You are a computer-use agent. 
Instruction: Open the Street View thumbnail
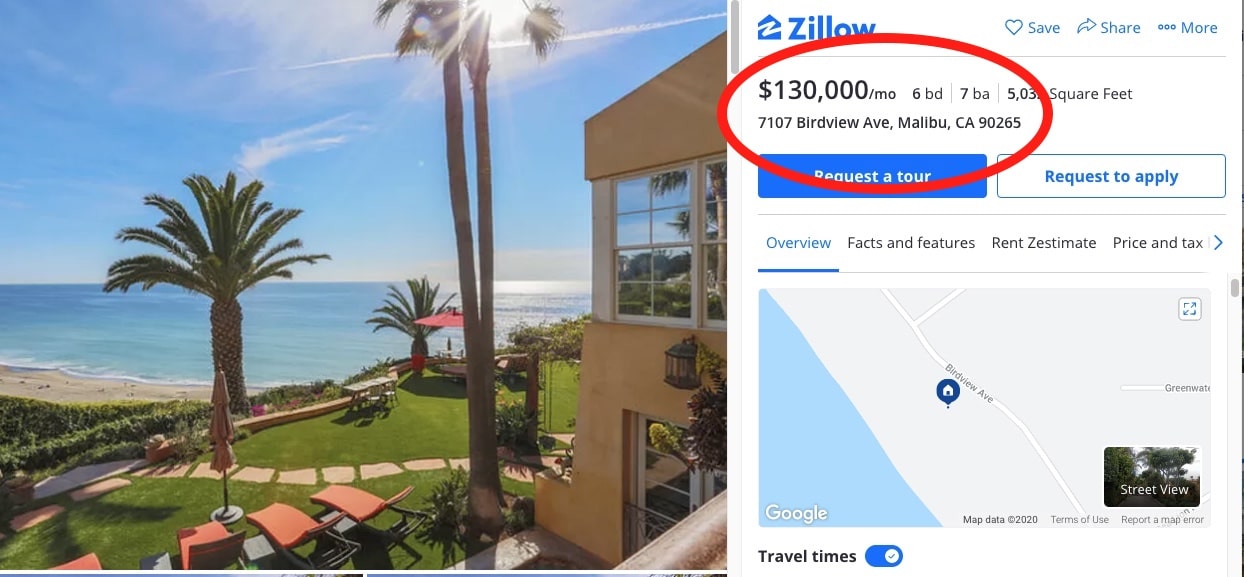click(x=1152, y=476)
